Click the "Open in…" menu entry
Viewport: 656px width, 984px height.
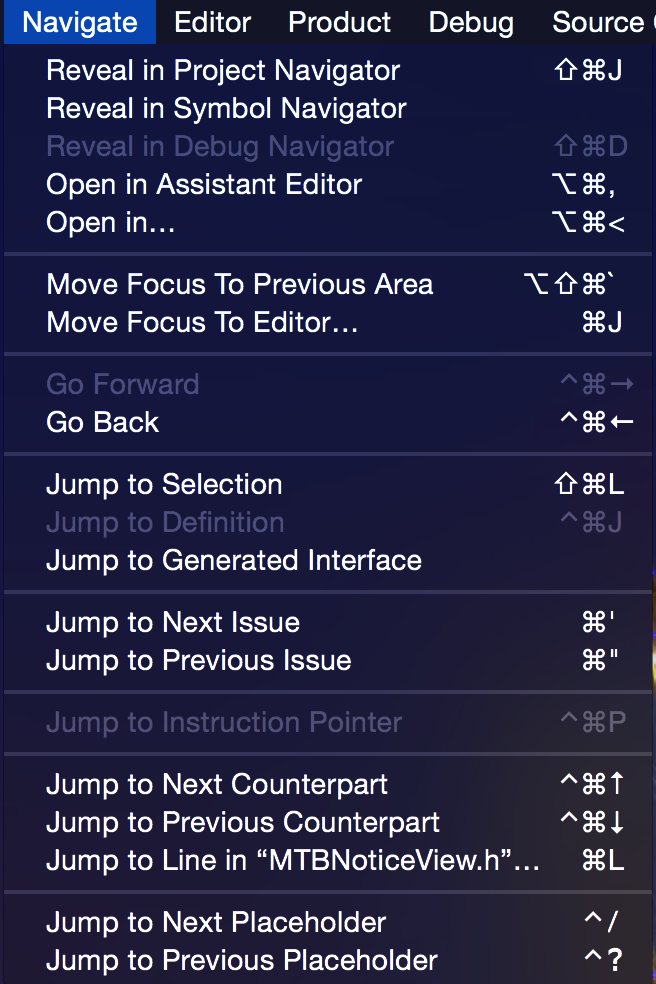[x=111, y=223]
